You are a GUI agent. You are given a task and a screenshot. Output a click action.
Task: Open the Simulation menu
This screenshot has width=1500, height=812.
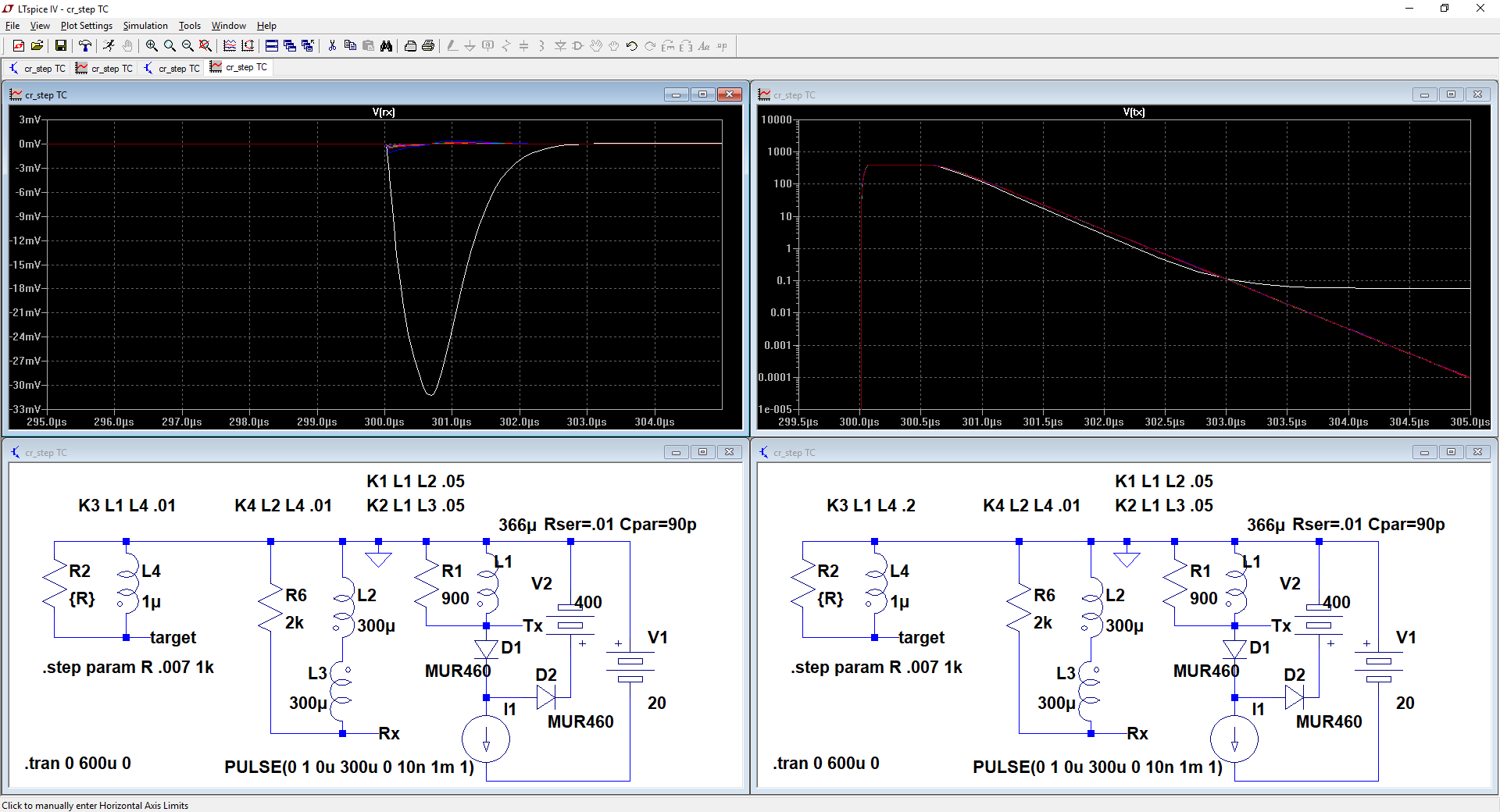[x=145, y=26]
